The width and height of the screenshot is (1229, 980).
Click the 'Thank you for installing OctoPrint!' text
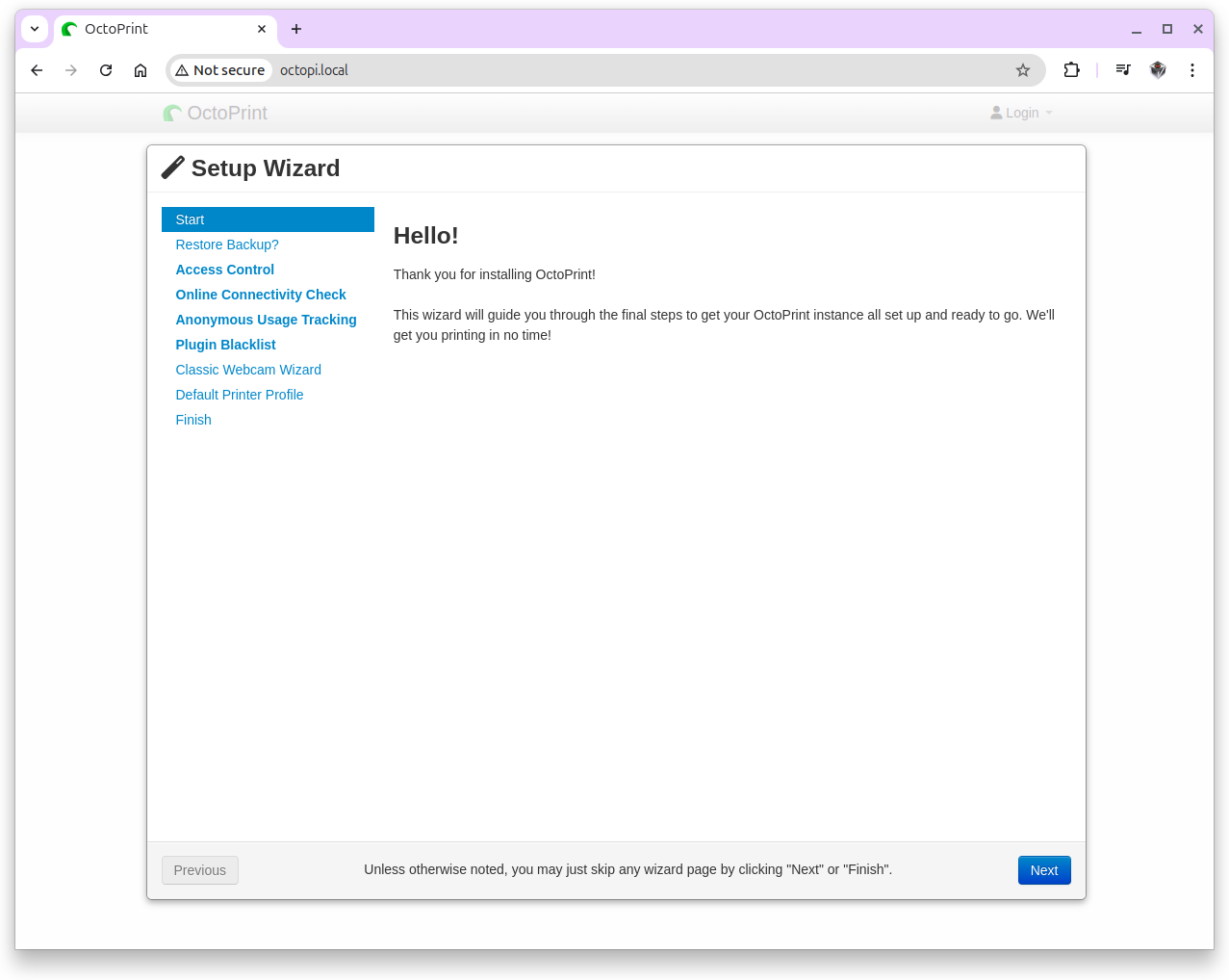tap(495, 274)
